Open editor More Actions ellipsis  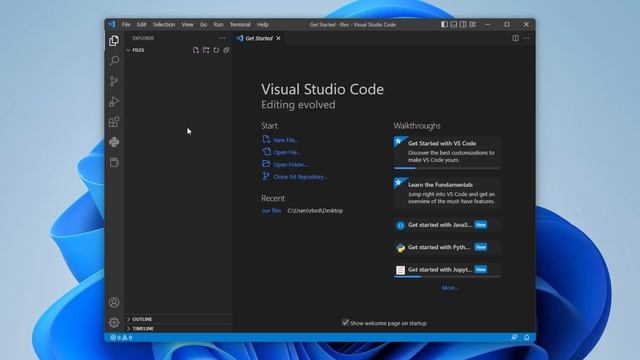(527, 38)
